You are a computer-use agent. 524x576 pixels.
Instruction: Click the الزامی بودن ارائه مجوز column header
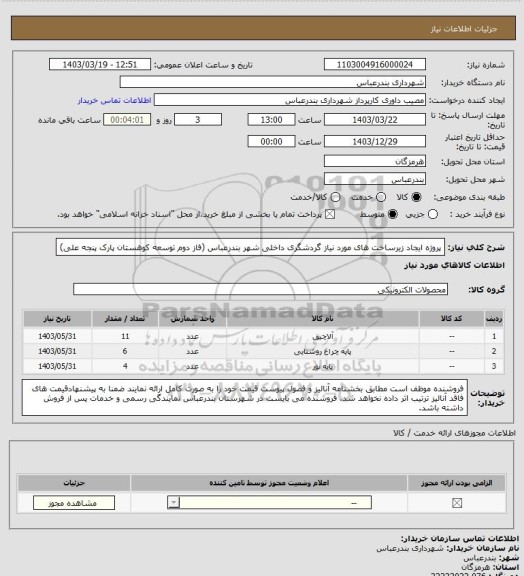coord(457,483)
